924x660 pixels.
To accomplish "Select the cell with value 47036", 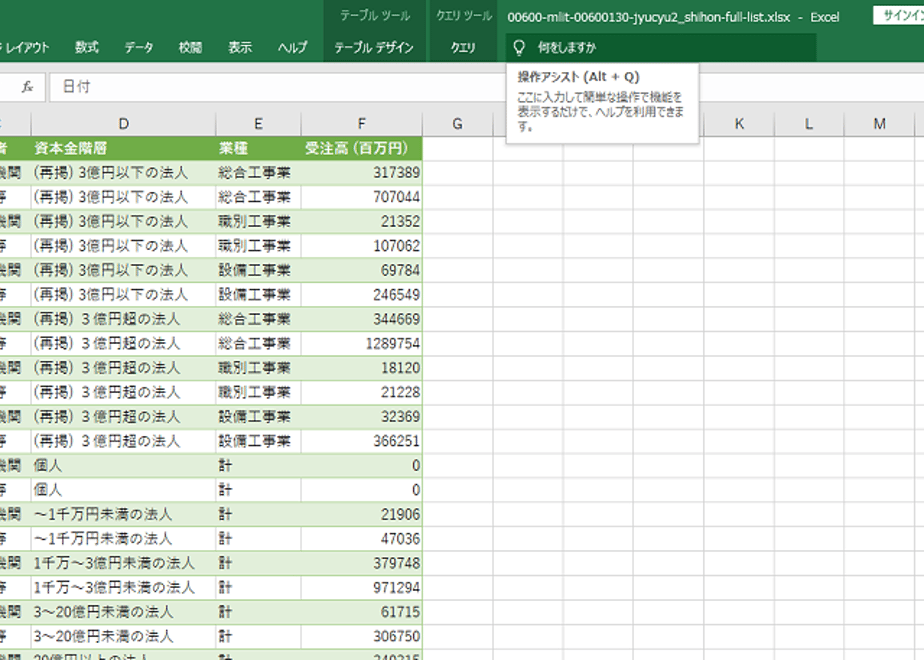I will click(361, 539).
